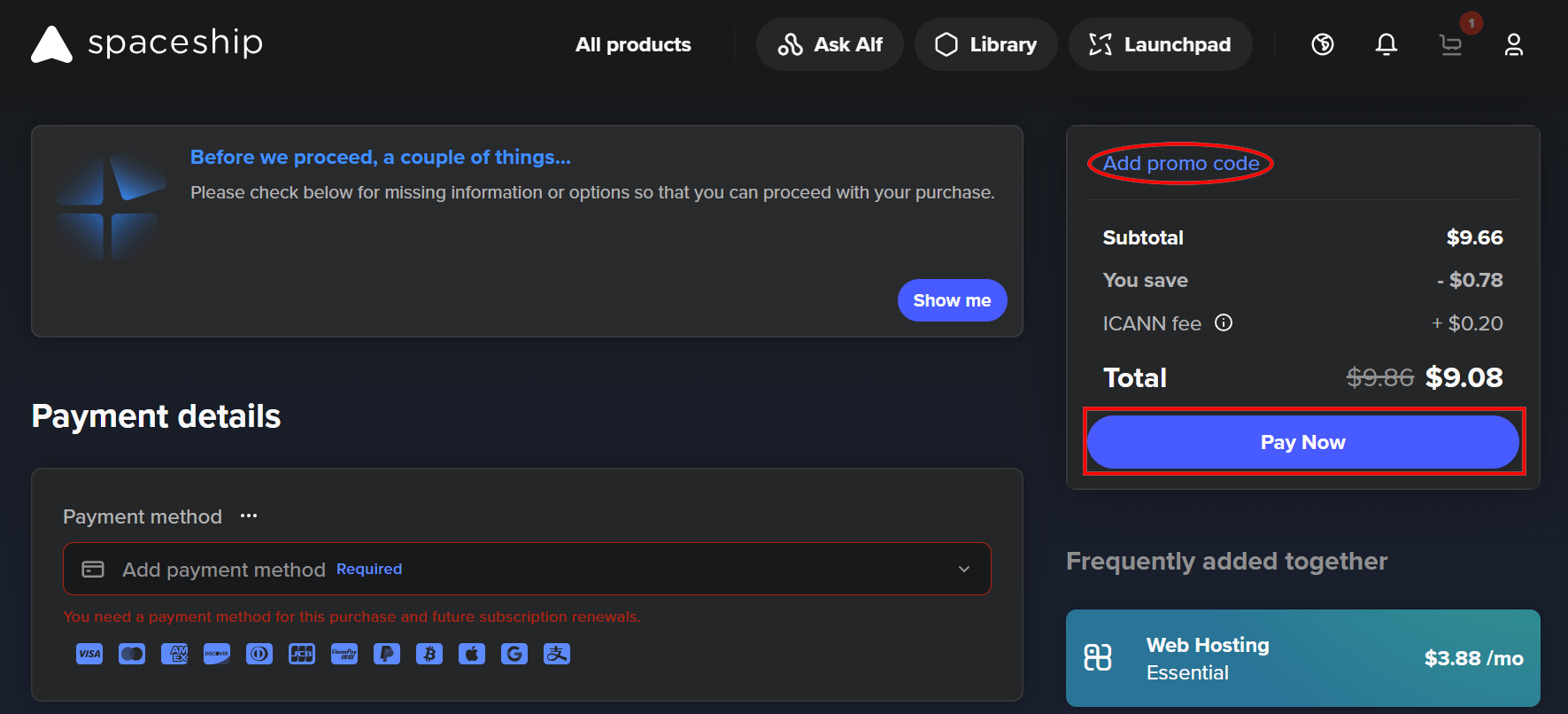Go to the Library
The width and height of the screenshot is (1568, 714).
985,44
